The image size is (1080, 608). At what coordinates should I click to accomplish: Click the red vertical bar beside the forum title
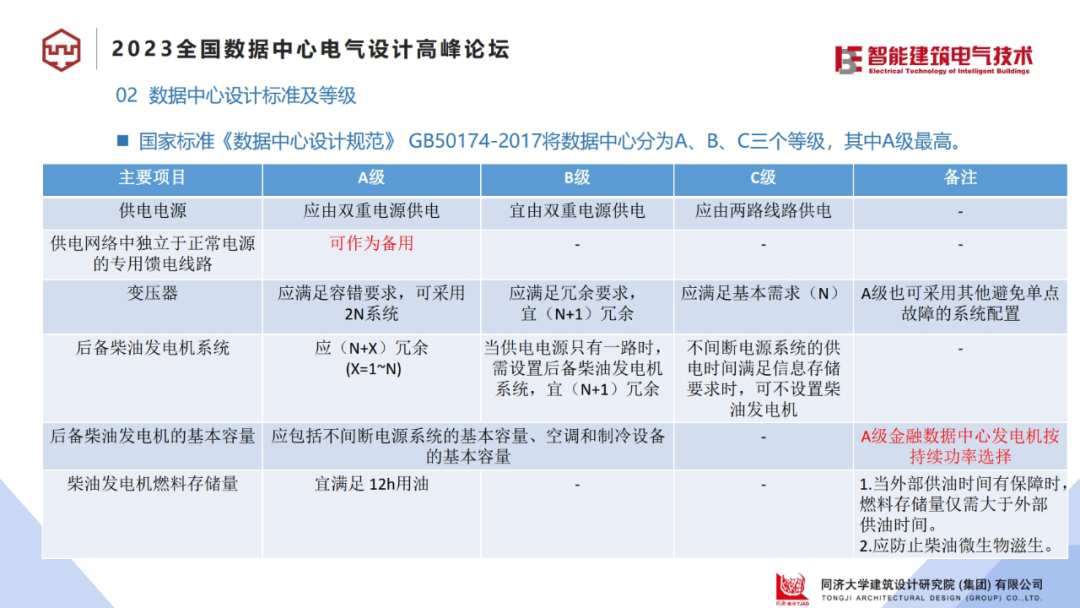pyautogui.click(x=97, y=46)
